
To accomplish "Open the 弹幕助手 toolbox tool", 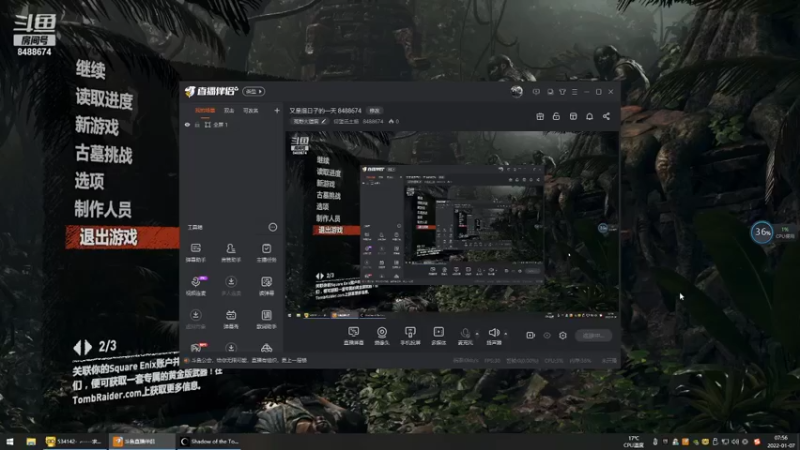I will 195,253.
